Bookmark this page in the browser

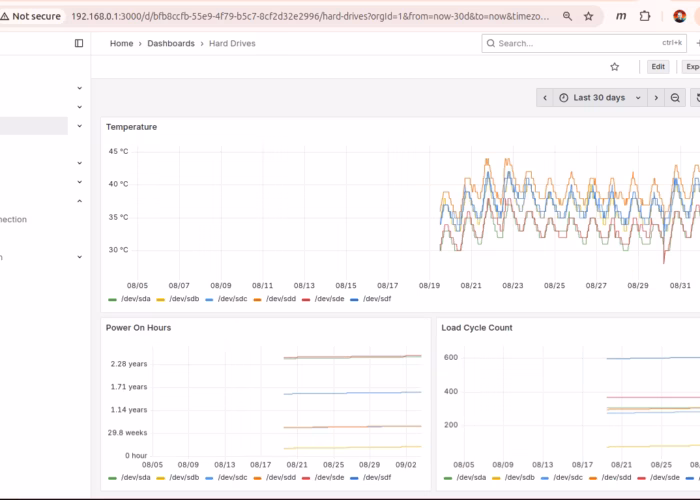tap(589, 16)
